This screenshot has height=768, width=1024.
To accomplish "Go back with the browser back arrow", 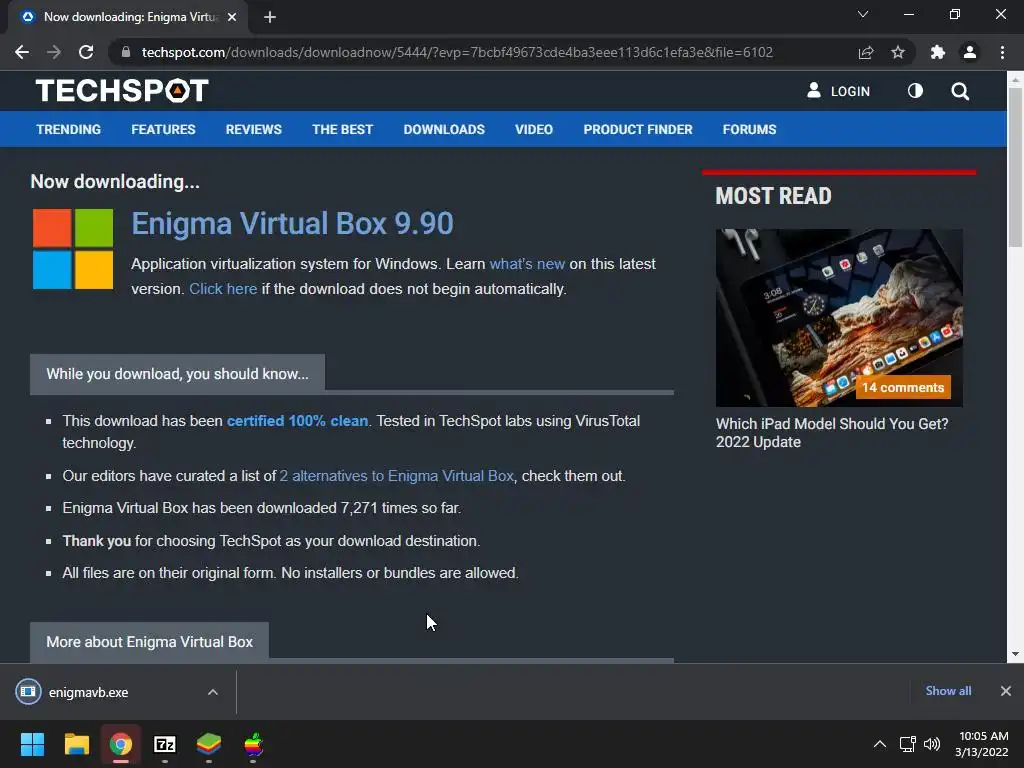I will tap(22, 52).
